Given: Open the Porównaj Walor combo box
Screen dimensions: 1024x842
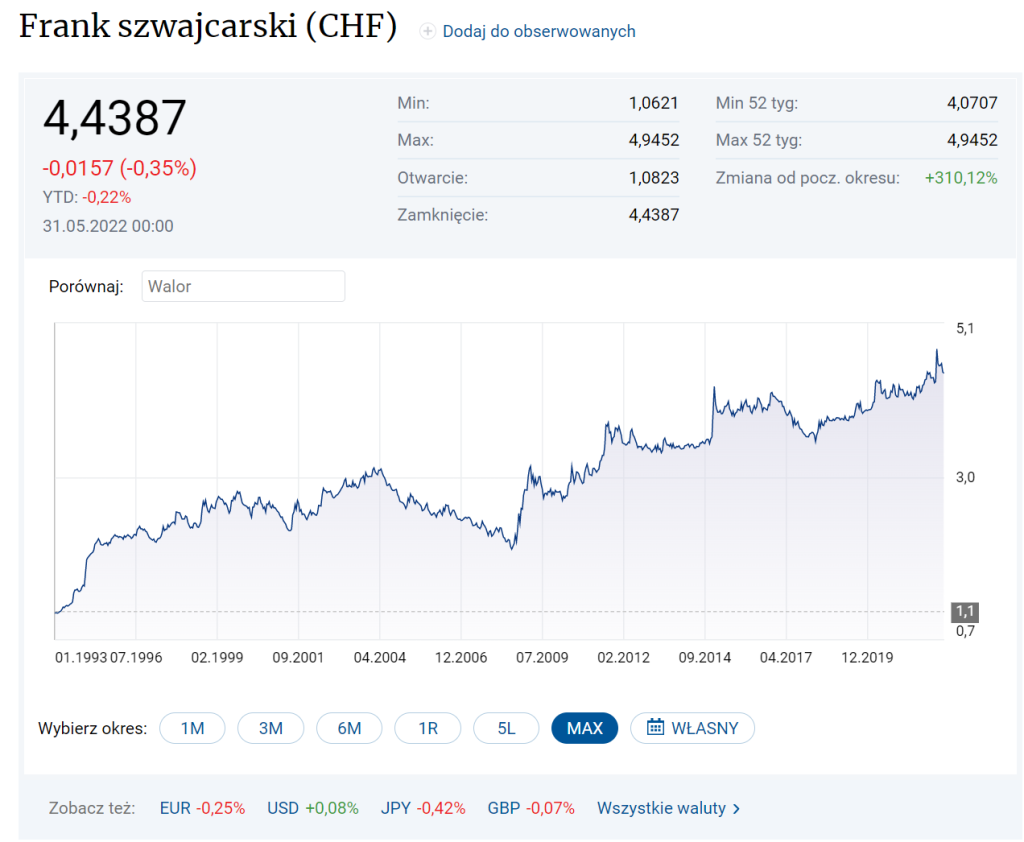Looking at the screenshot, I should [x=243, y=286].
